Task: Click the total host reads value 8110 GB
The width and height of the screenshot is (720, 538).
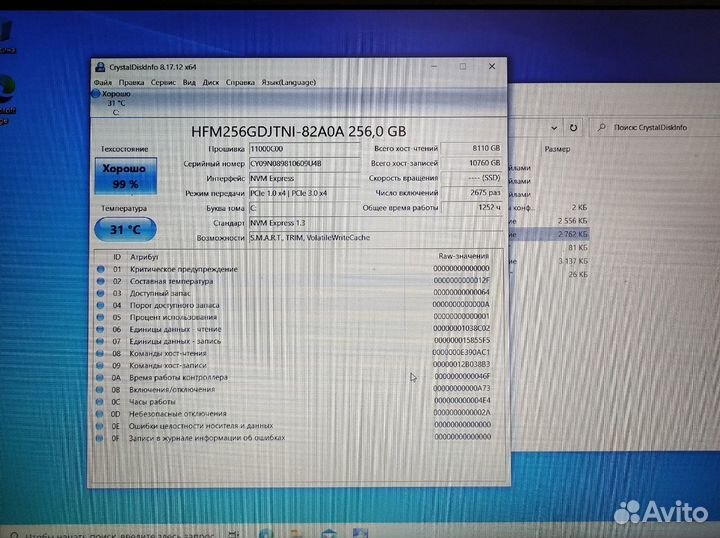Action: pos(471,148)
